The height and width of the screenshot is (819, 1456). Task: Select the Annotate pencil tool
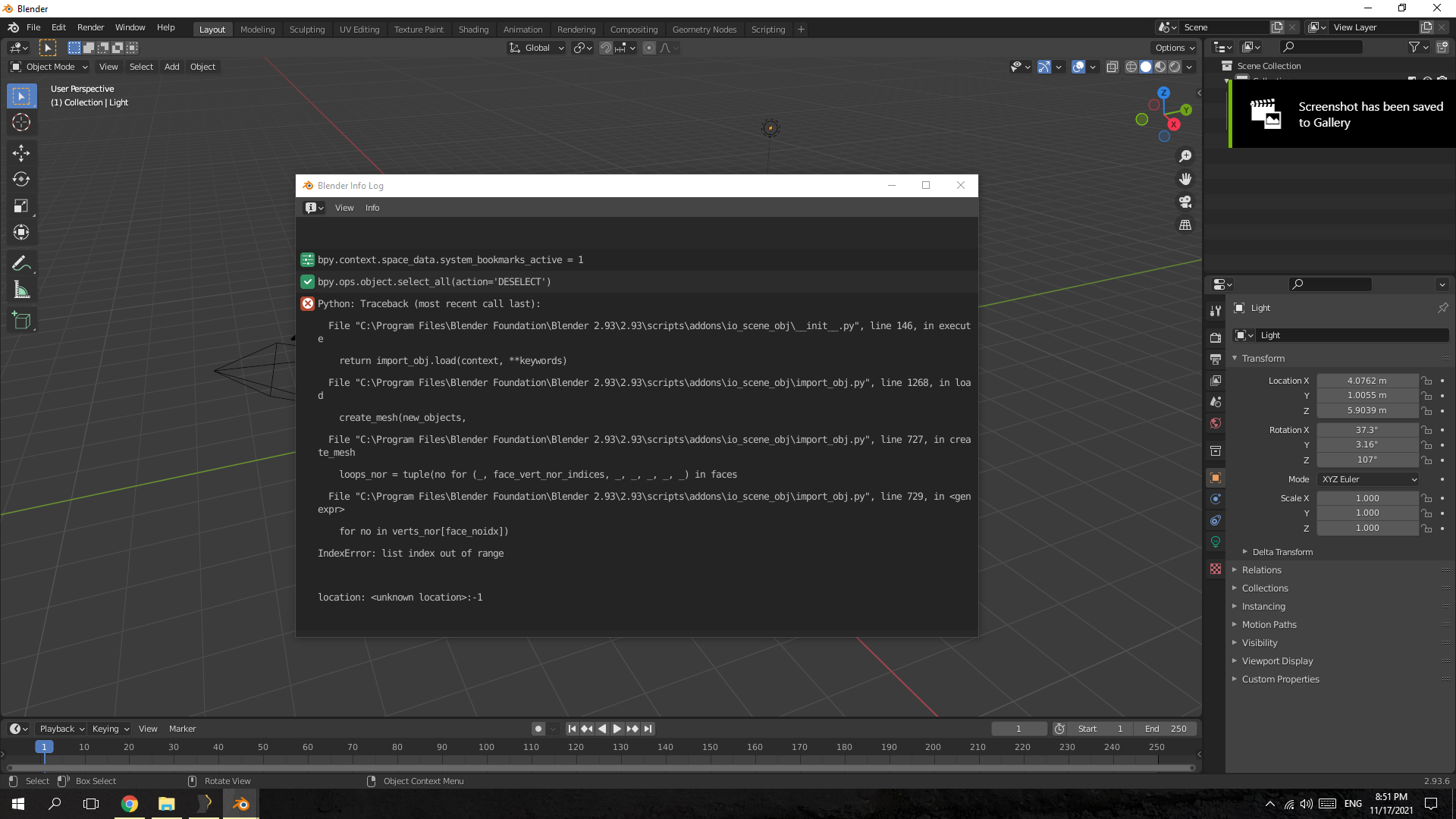click(x=21, y=264)
